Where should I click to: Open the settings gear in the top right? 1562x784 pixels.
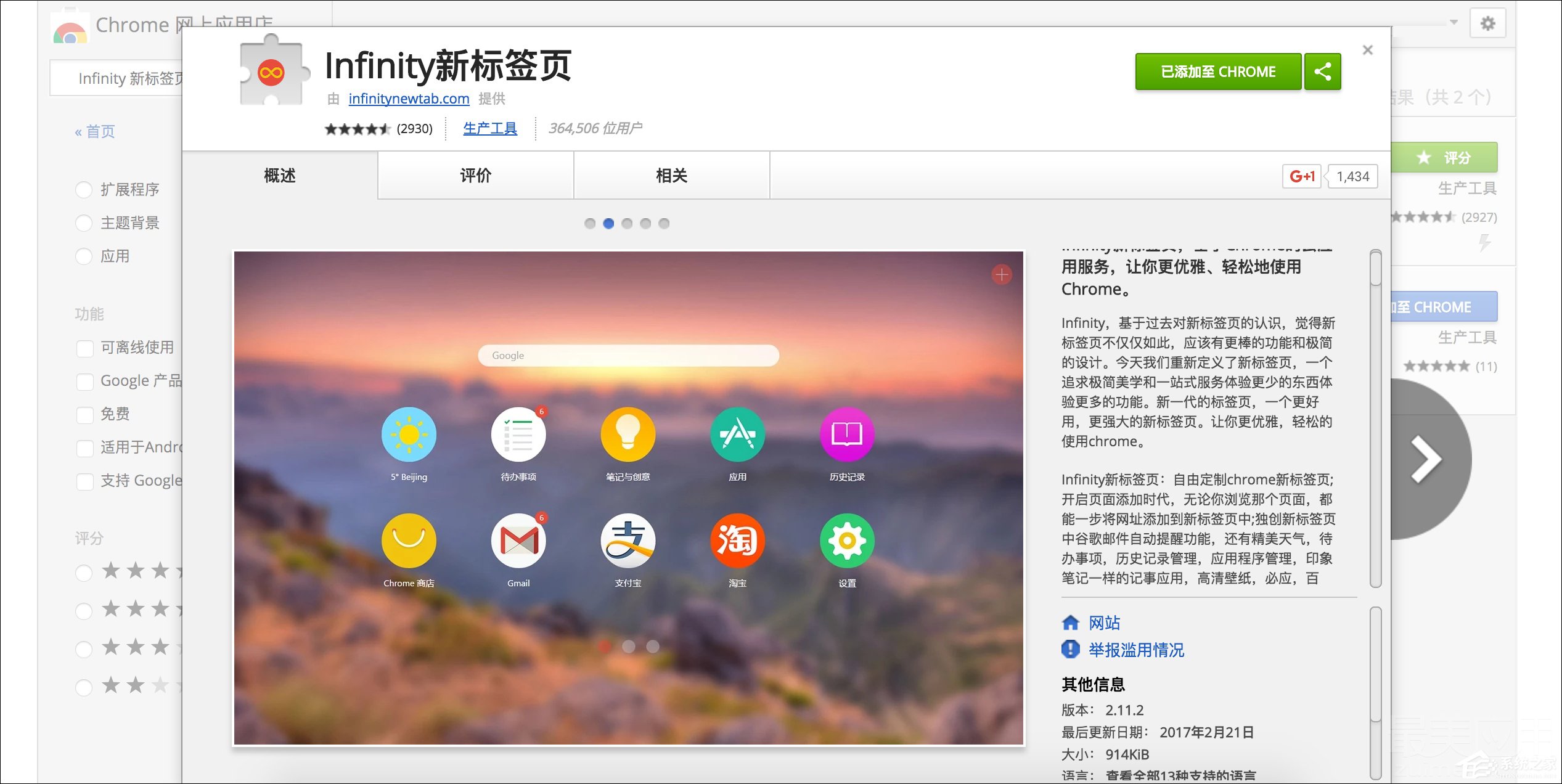[x=1487, y=23]
